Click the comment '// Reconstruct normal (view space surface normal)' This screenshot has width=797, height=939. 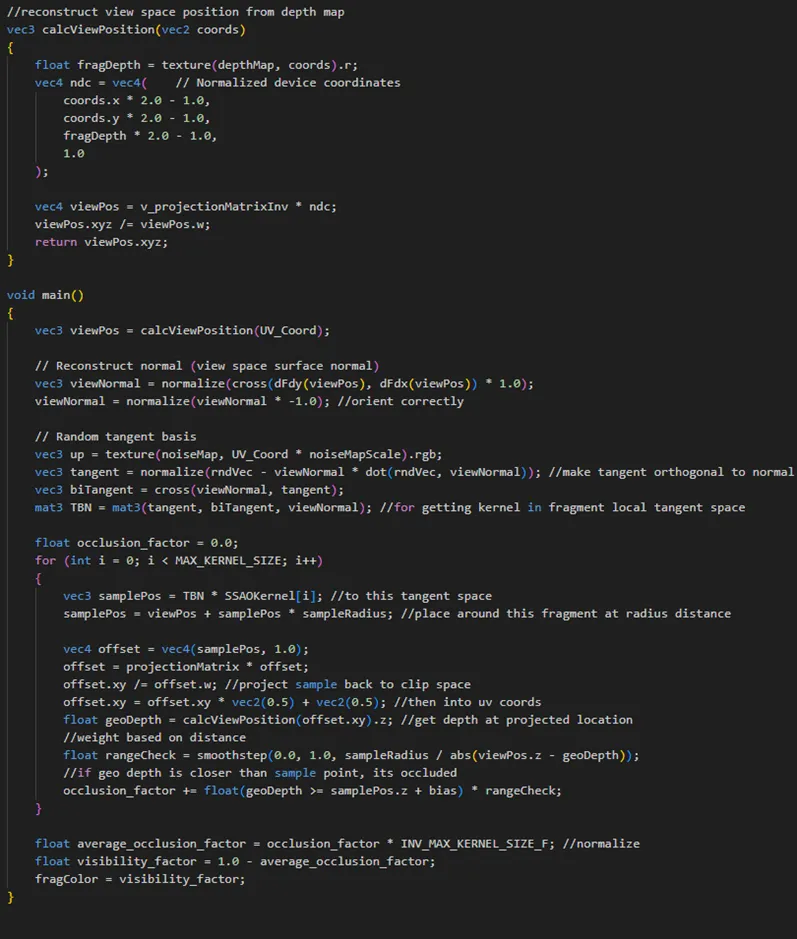click(207, 366)
